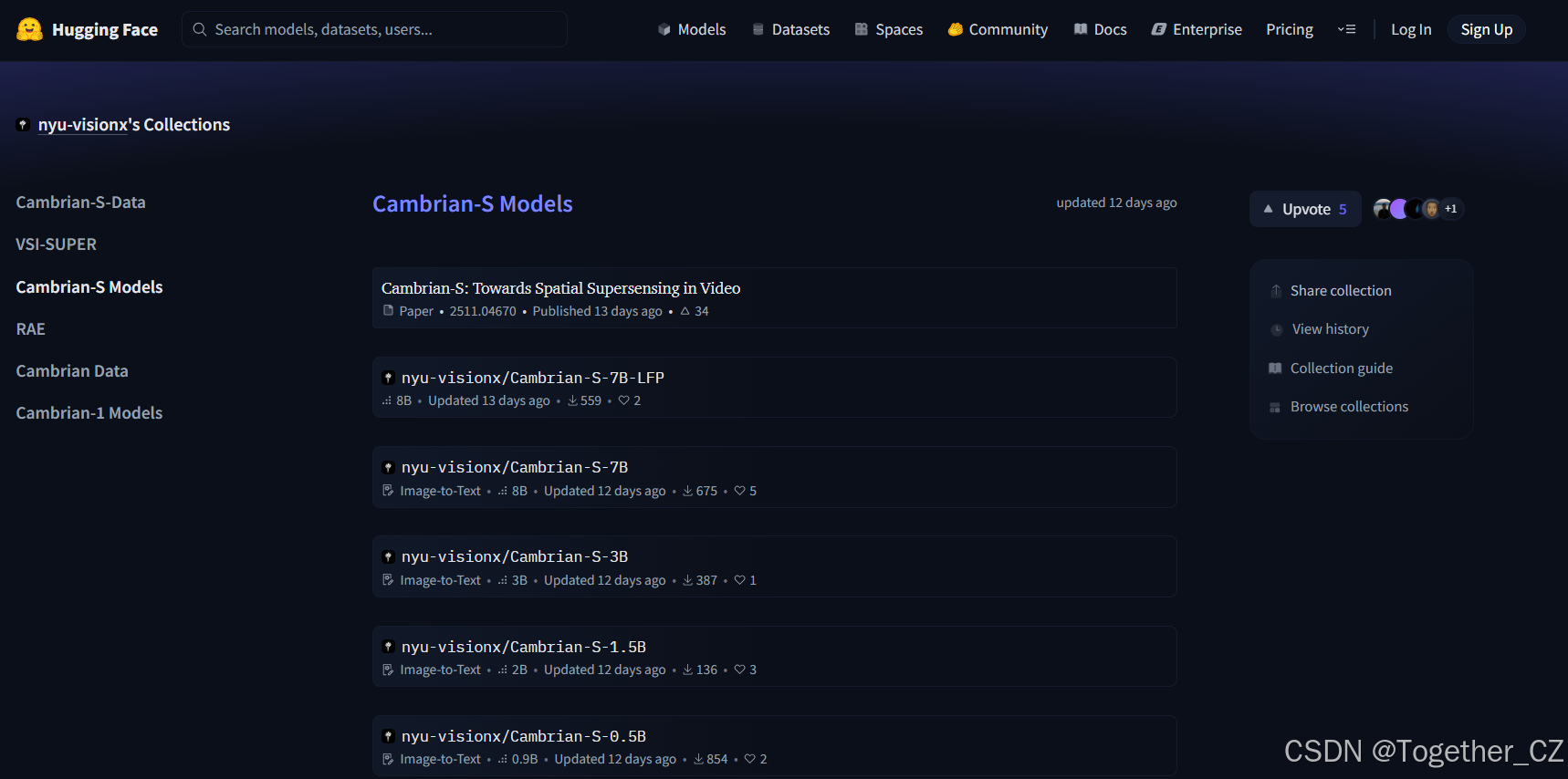Click the avatar icon for Cambrian-S-1.5B
This screenshot has width=1568, height=779.
click(x=389, y=647)
